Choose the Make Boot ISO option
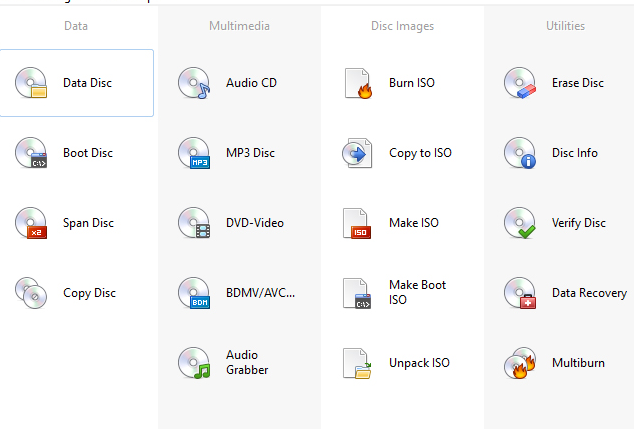This screenshot has height=429, width=634. tap(417, 292)
